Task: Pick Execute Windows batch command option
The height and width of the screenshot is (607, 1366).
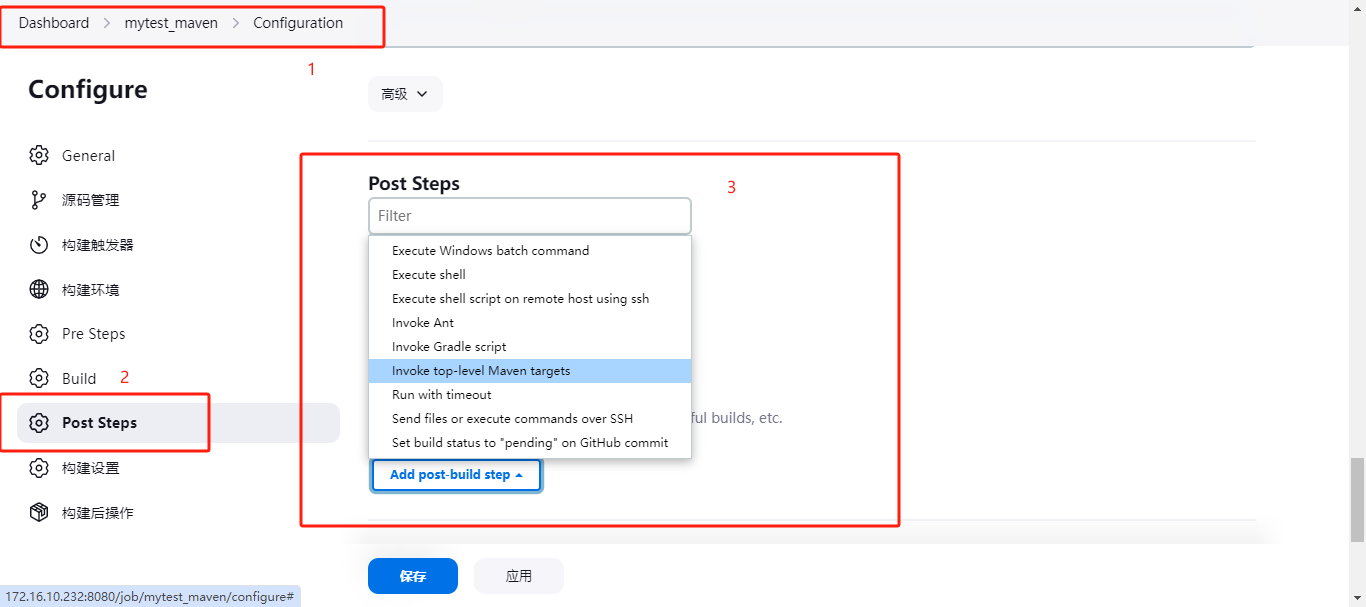Action: 490,251
